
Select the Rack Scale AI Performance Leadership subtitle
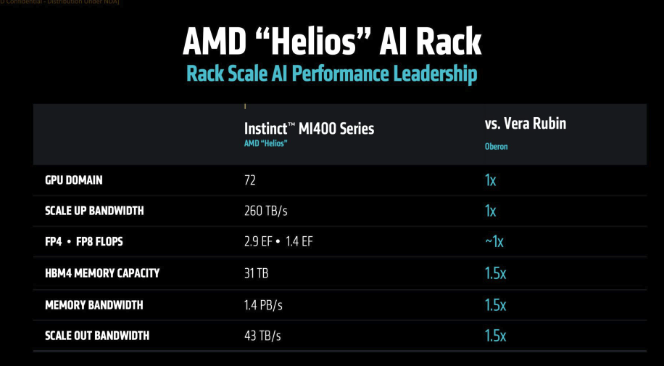tap(332, 74)
